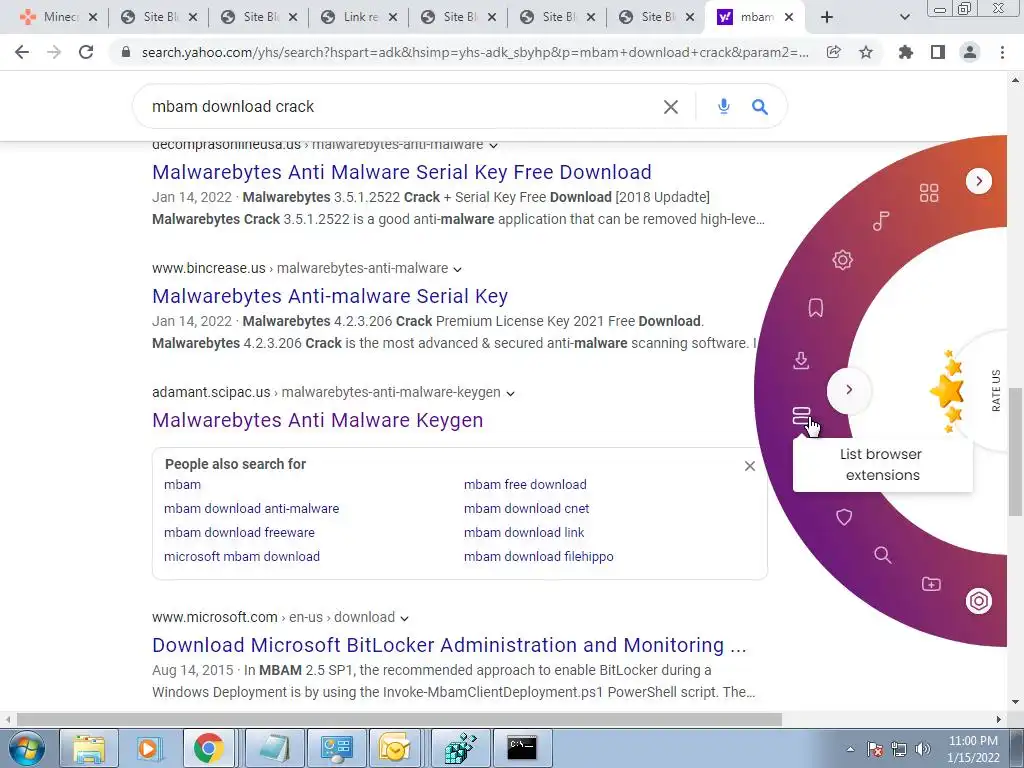Image resolution: width=1024 pixels, height=768 pixels.
Task: Open the Chrome profile avatar
Action: click(x=970, y=52)
